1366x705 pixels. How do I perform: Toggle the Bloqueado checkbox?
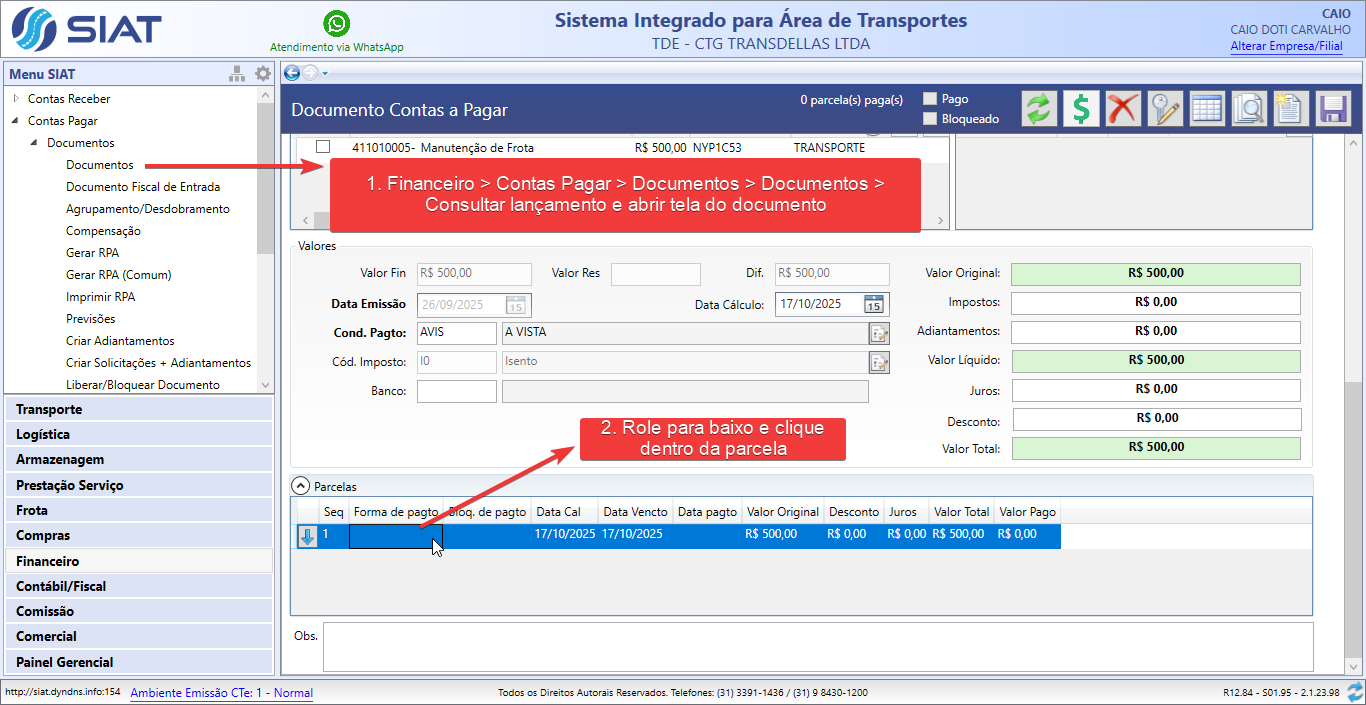click(x=930, y=119)
